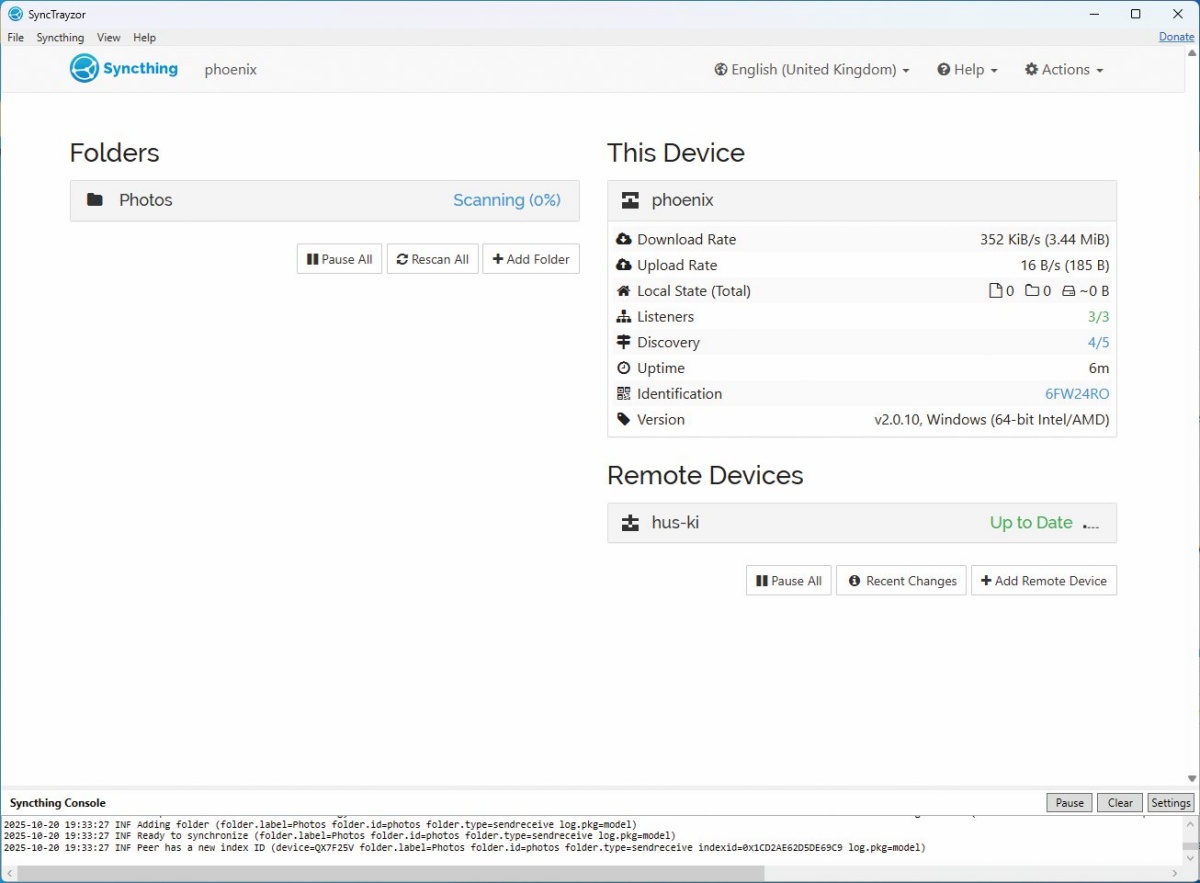Click the phoenix device icon
This screenshot has width=1200, height=883.
pyautogui.click(x=630, y=200)
